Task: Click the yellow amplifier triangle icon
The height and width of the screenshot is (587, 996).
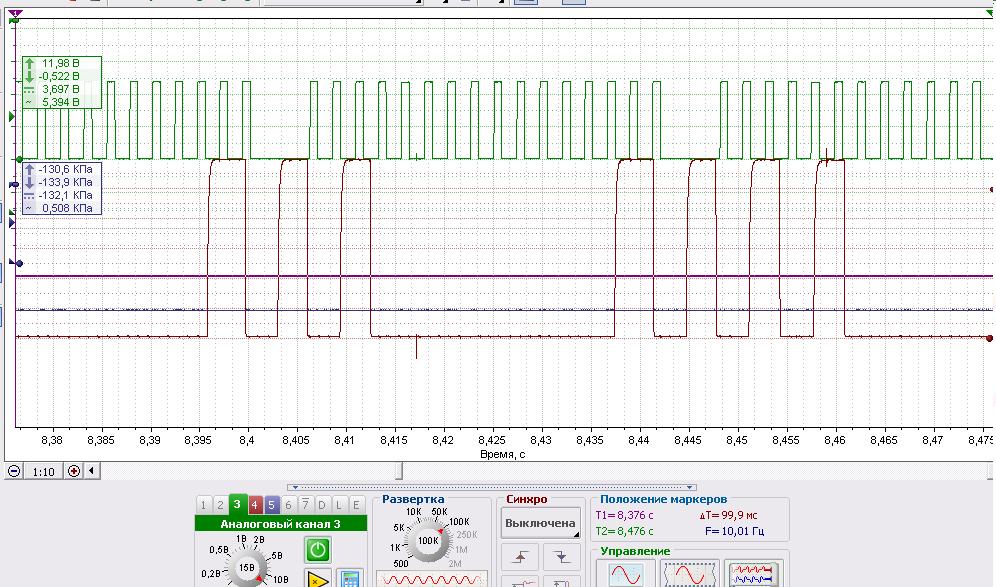Action: tap(318, 579)
